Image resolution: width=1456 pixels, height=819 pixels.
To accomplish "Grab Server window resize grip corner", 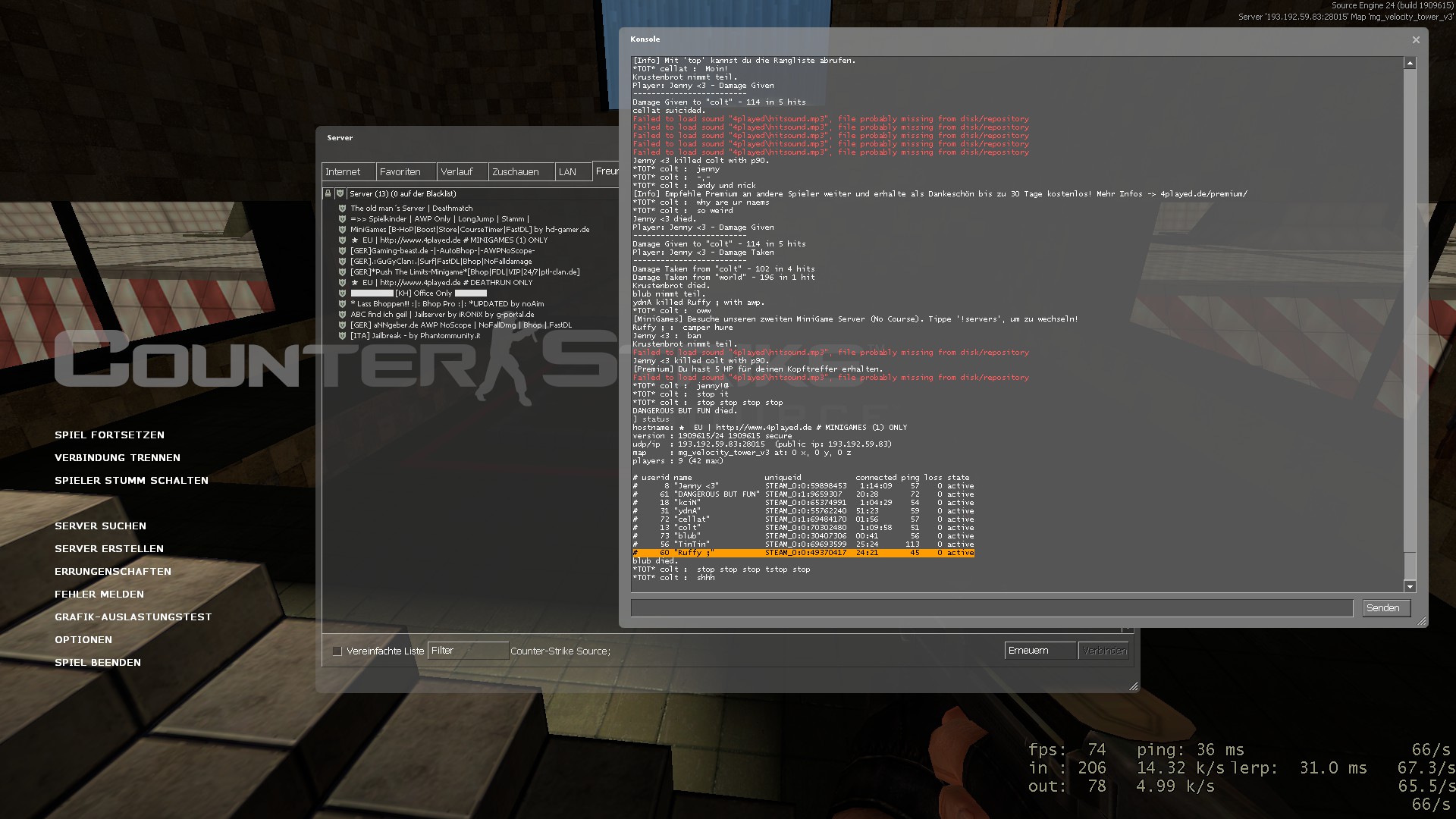I will 1133,686.
